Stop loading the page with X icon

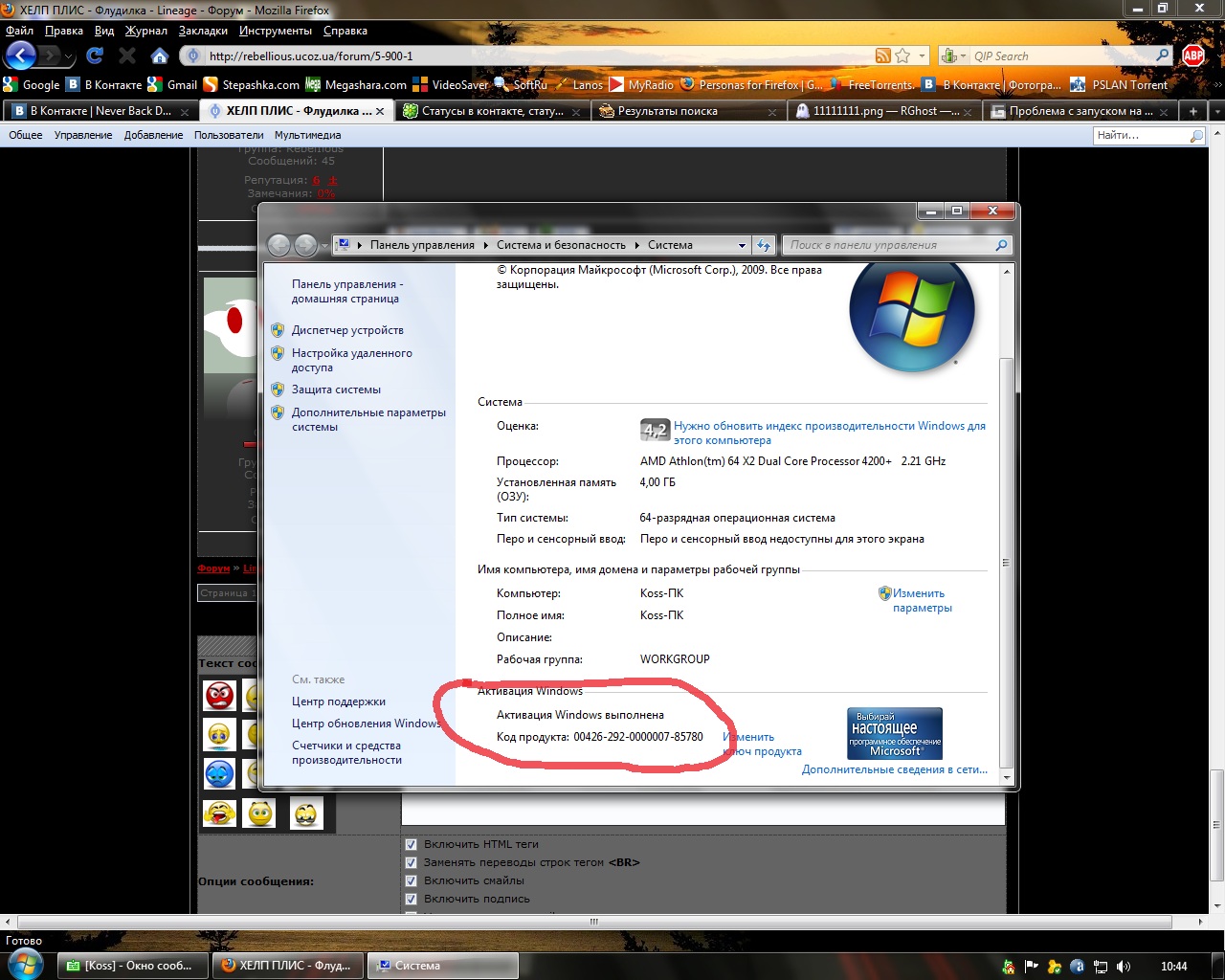(x=127, y=56)
